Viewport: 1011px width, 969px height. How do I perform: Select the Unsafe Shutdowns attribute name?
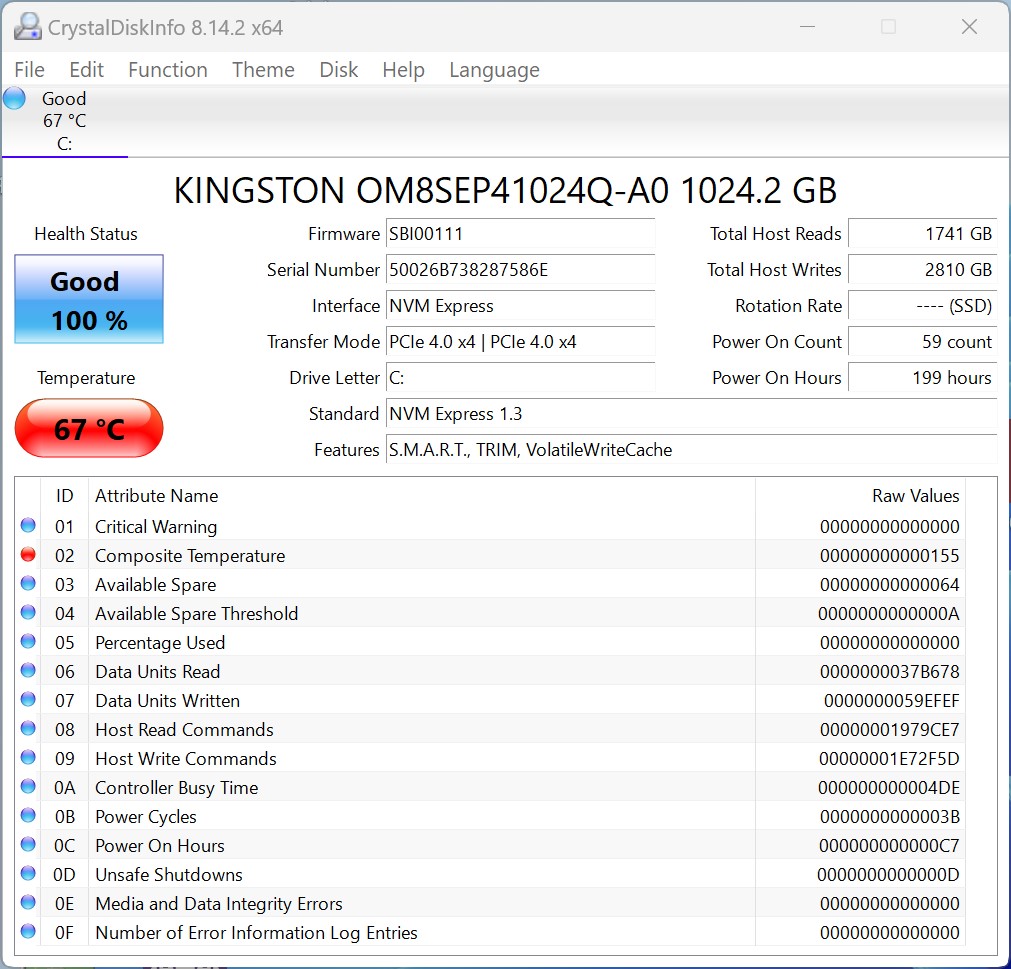(169, 875)
